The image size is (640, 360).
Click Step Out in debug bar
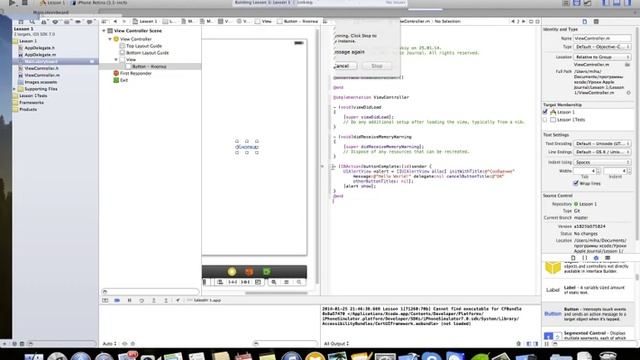click(x=166, y=300)
